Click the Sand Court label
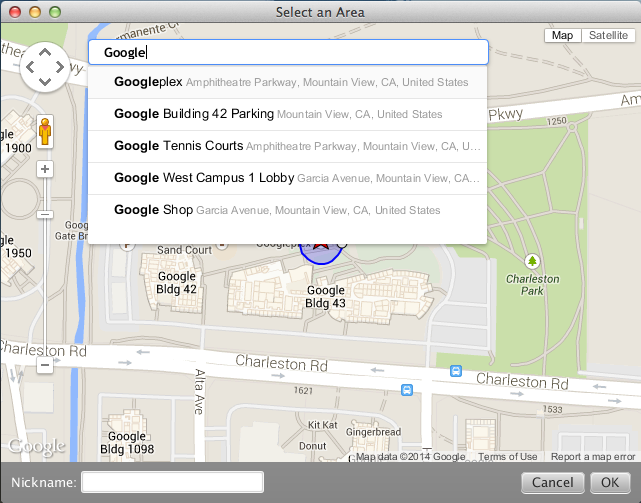Viewport: 641px width, 503px height. tap(184, 250)
